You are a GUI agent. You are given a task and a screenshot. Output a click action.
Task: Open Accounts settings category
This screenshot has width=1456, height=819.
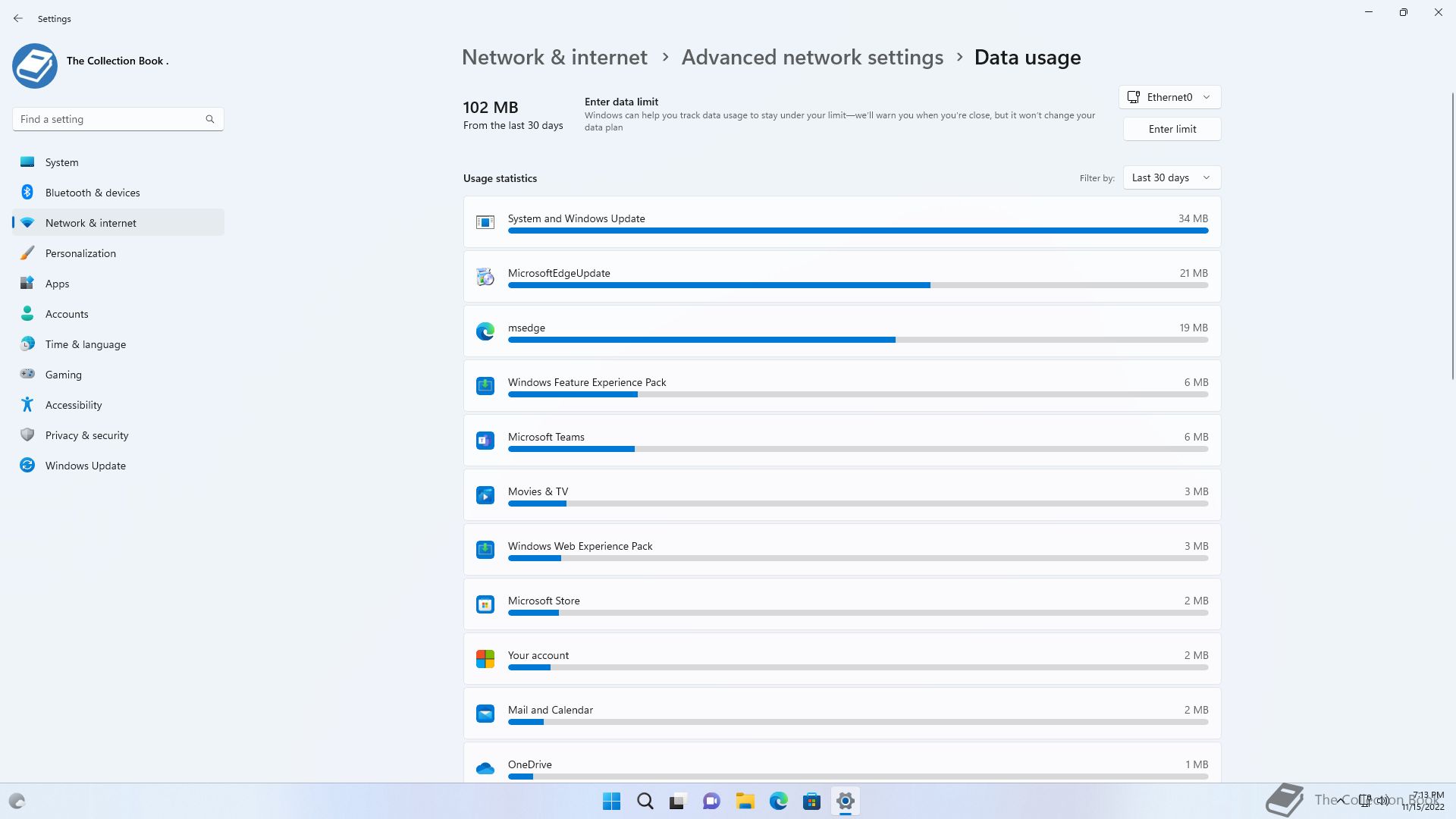pos(118,314)
